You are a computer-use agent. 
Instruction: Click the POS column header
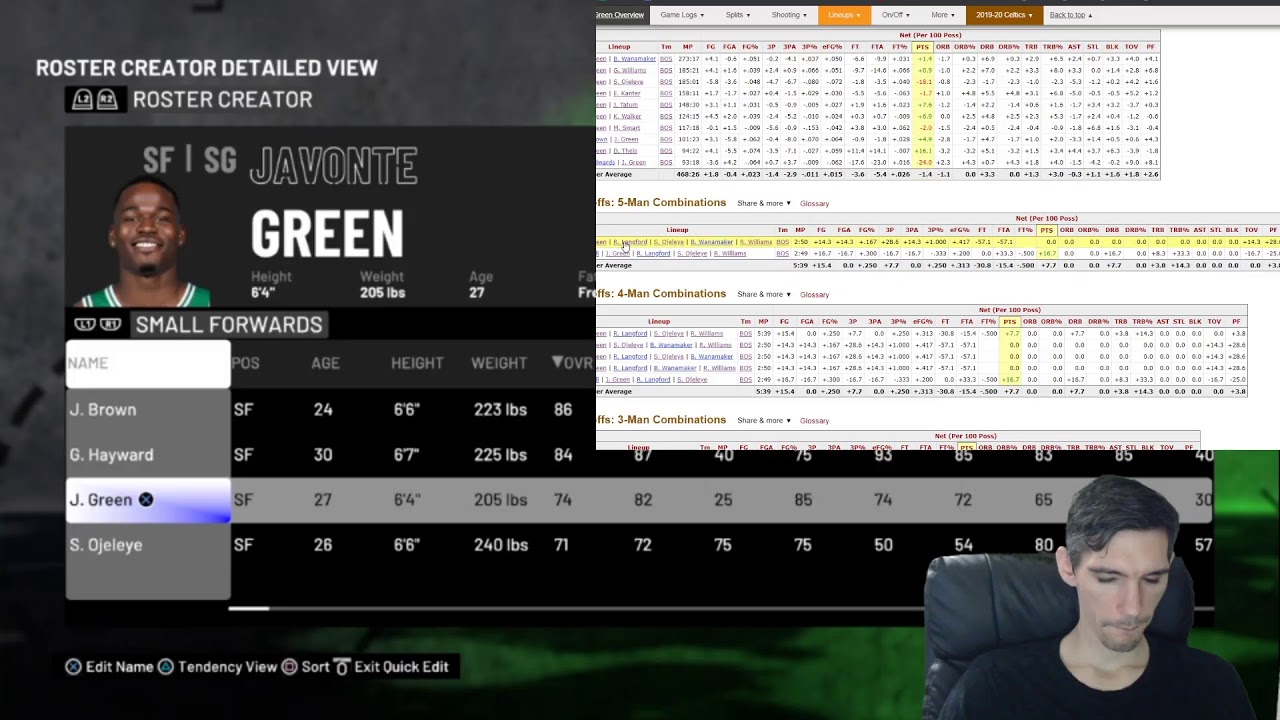(246, 363)
